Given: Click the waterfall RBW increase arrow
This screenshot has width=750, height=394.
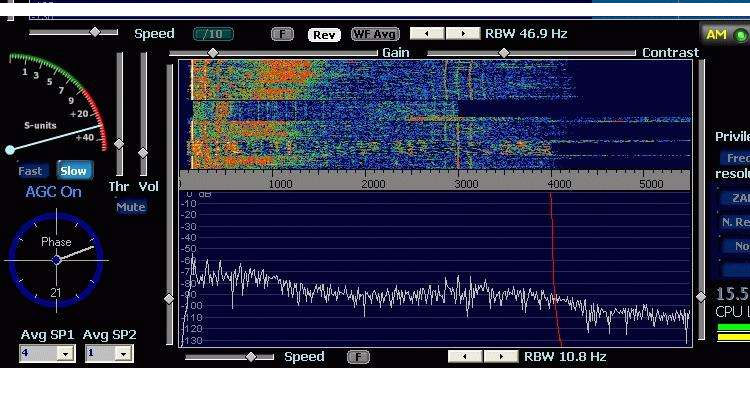Looking at the screenshot, I should tap(463, 33).
